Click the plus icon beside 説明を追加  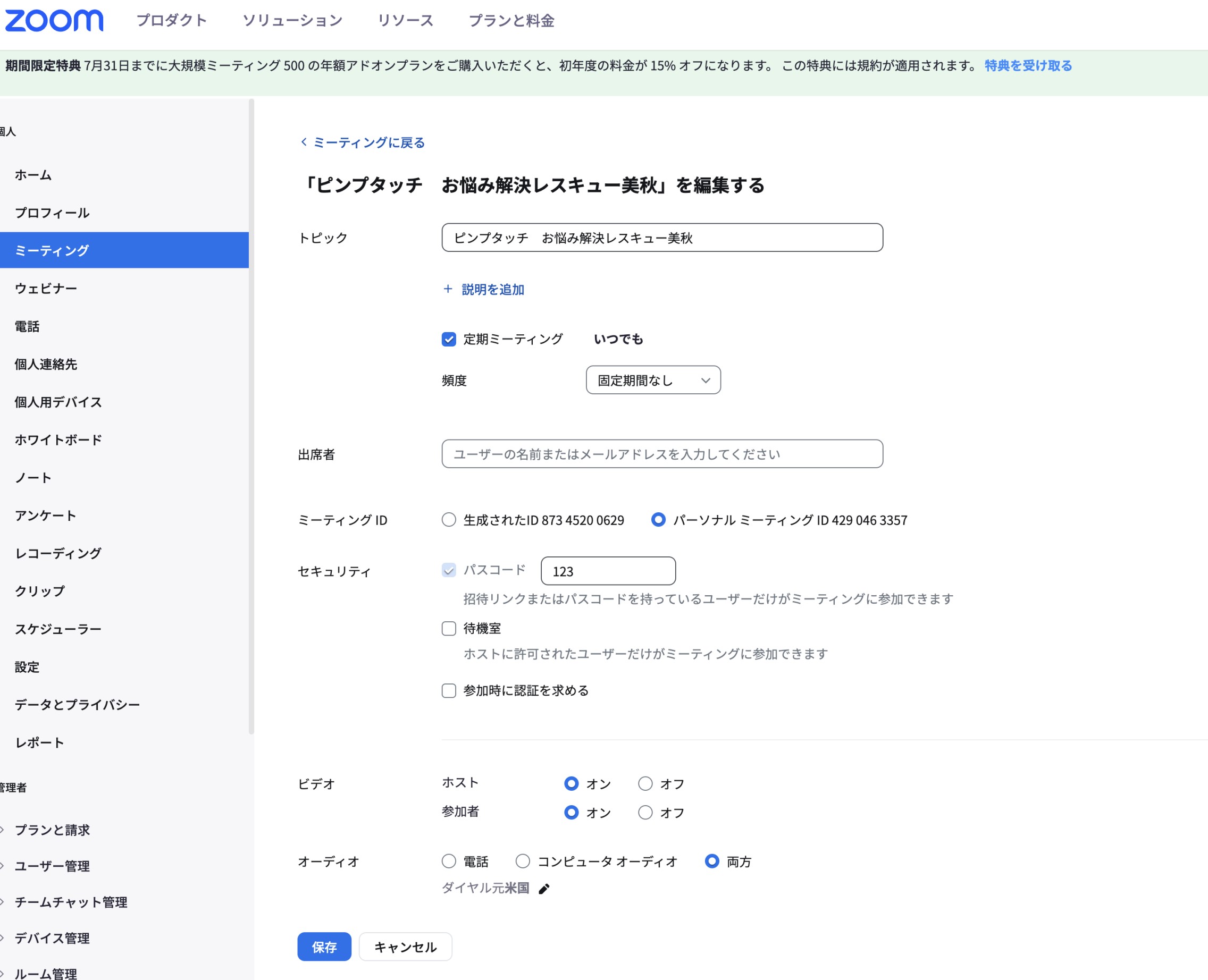[448, 289]
